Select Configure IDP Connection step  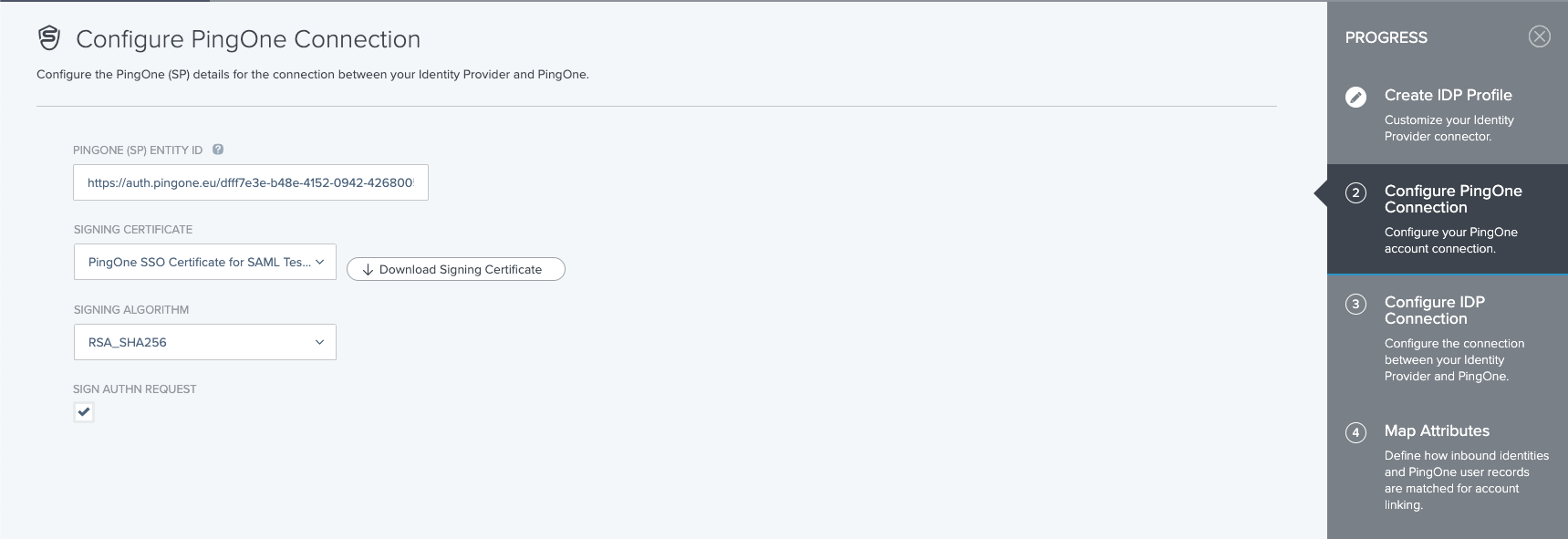pos(1434,310)
